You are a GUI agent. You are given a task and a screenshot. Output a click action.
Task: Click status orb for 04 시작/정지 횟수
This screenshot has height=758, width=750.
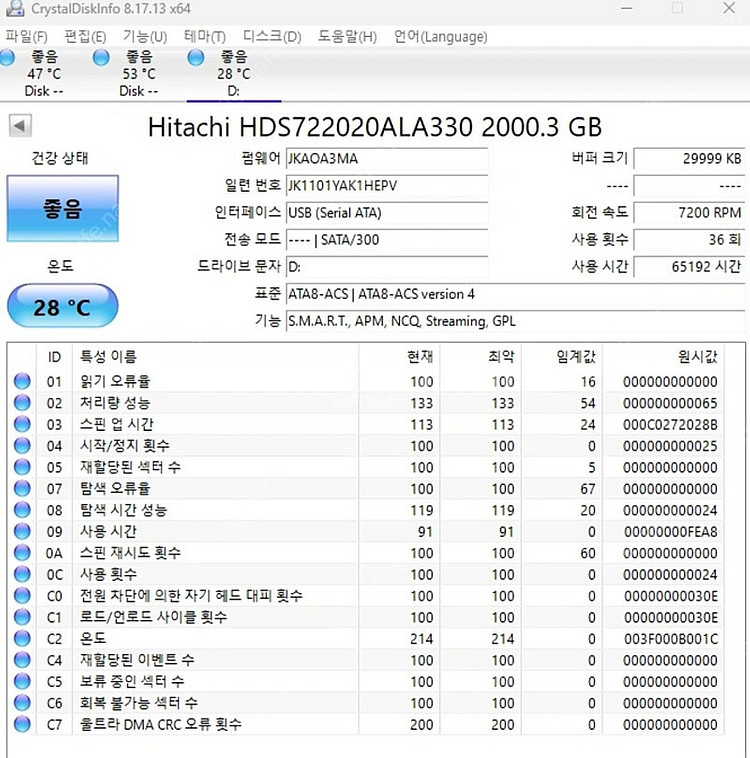22,446
